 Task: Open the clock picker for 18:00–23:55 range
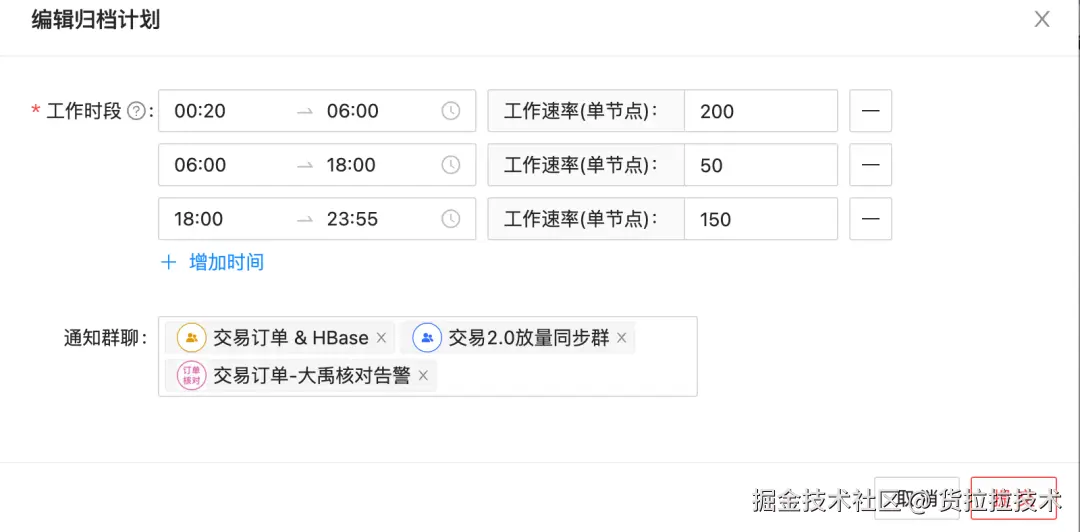point(451,219)
